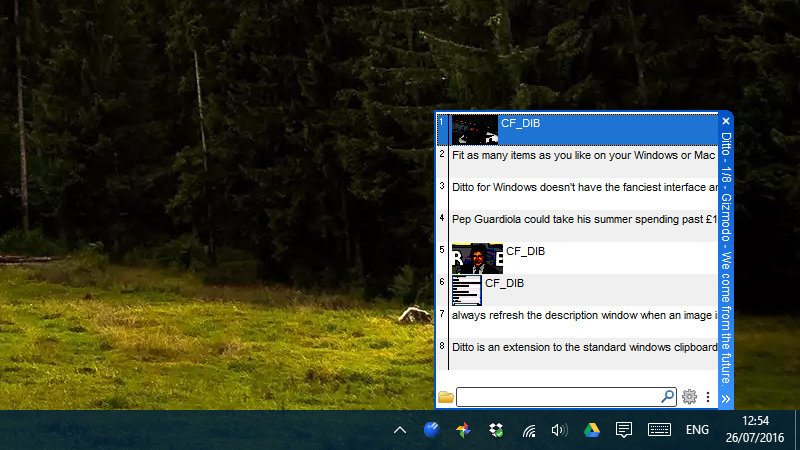Show hidden system tray icons
Image resolution: width=800 pixels, height=450 pixels.
pos(400,430)
